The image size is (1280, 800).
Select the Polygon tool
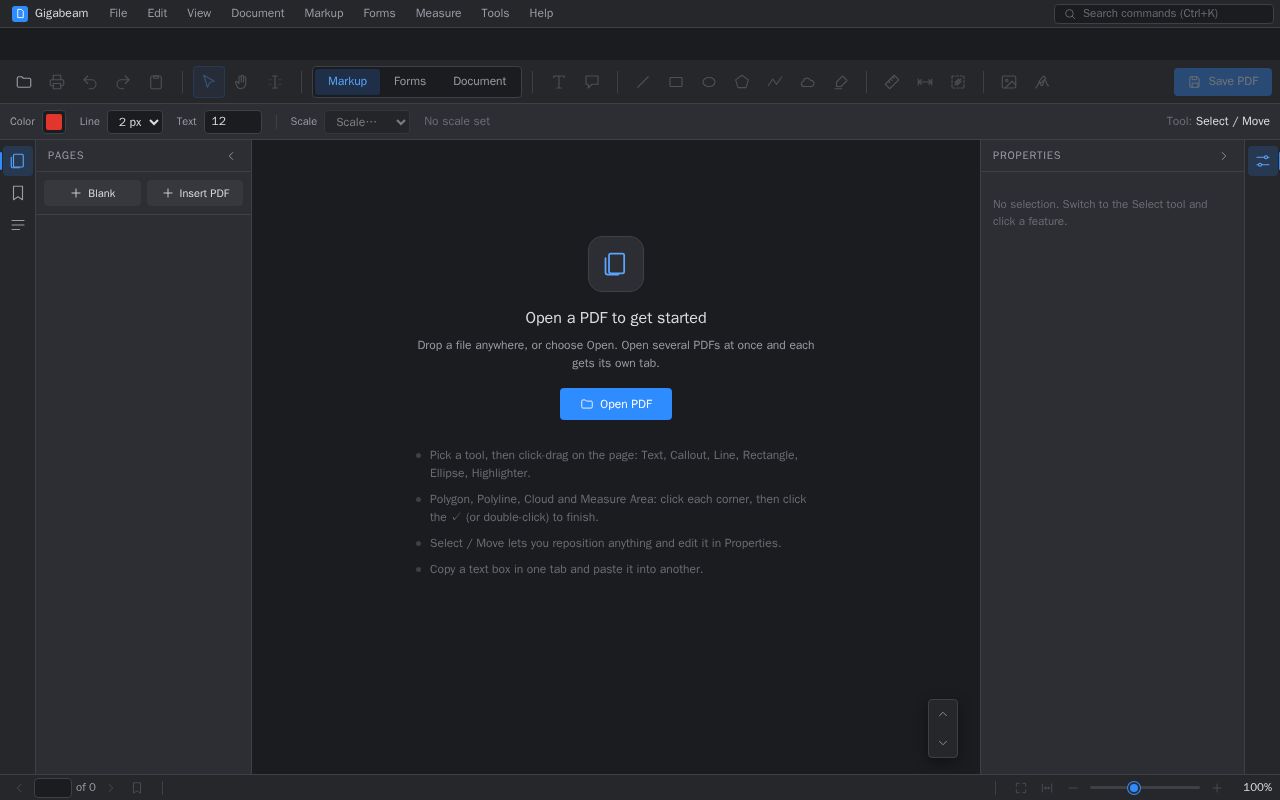[742, 82]
